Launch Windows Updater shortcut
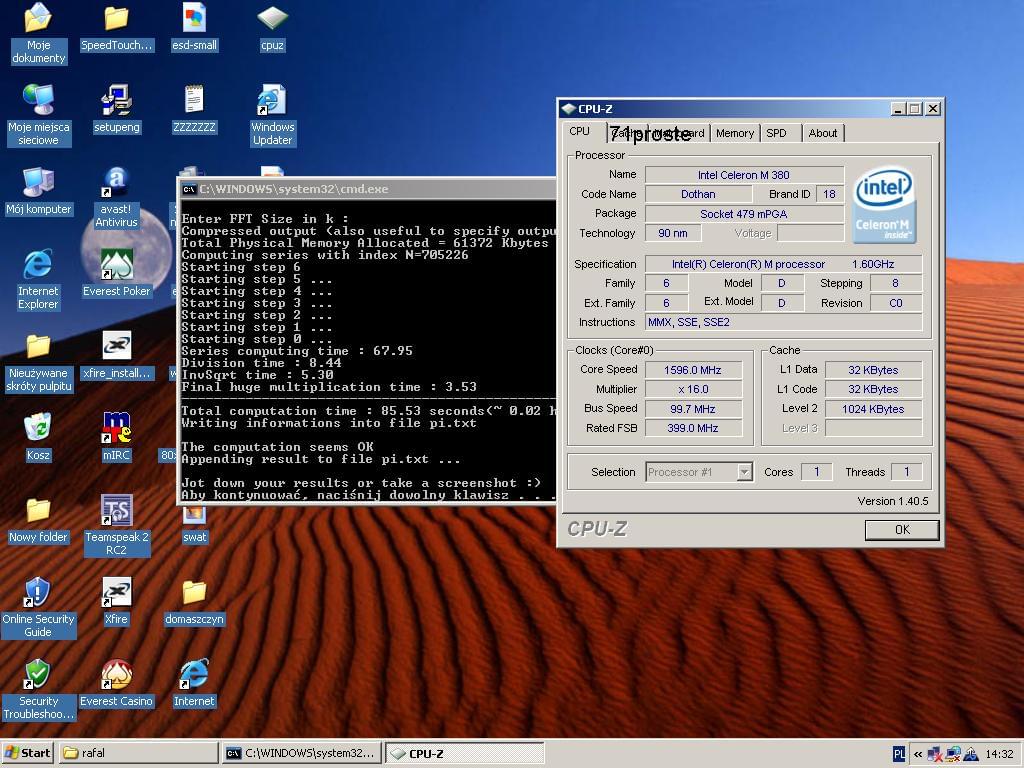Screen dimensions: 1024x768 pyautogui.click(x=272, y=115)
